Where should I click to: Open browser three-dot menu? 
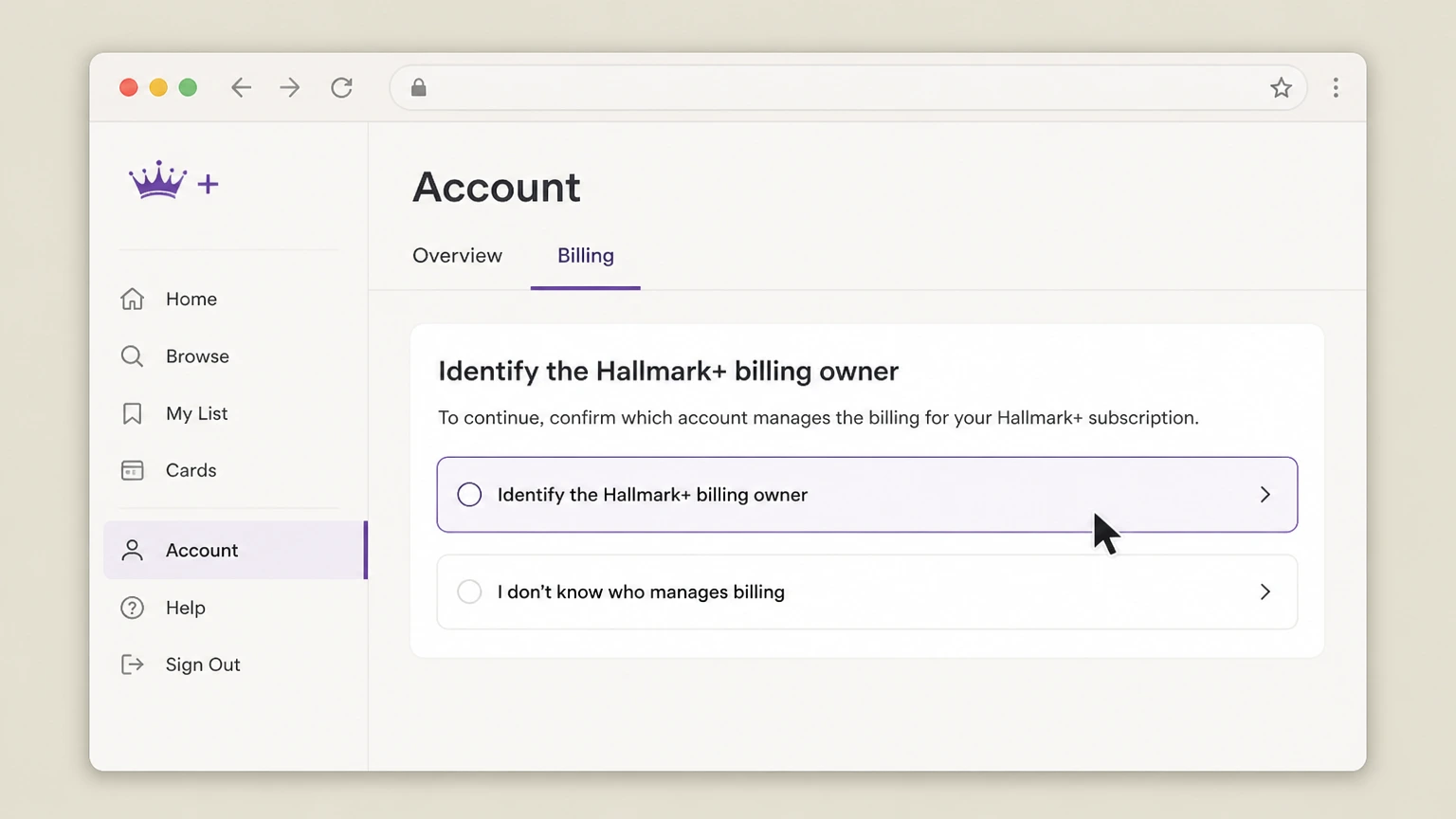(x=1336, y=88)
